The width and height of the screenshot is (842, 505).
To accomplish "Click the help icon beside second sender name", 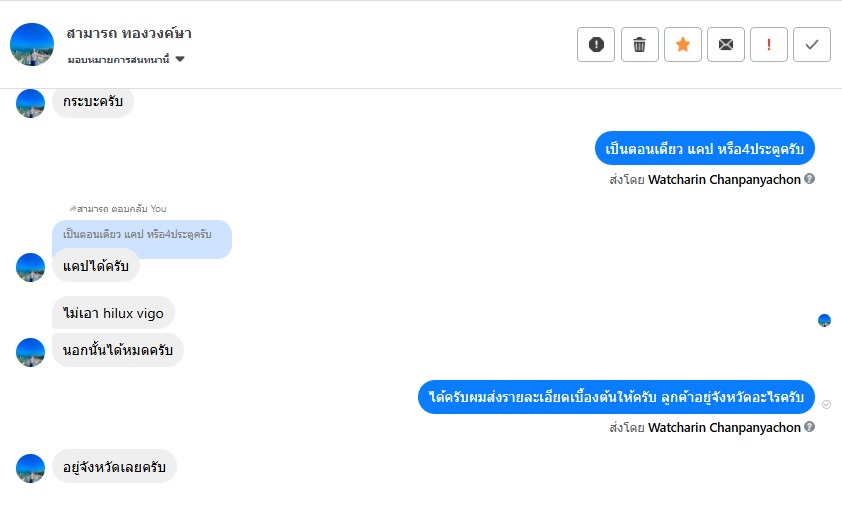I will click(x=810, y=427).
